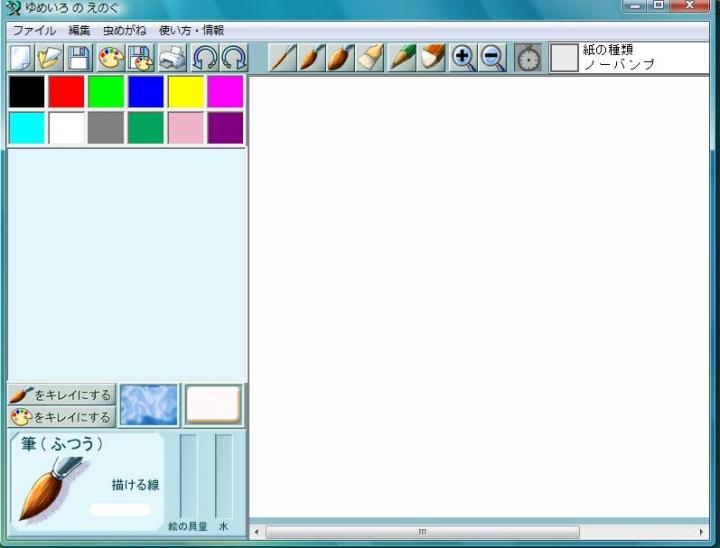
Task: Zoom out with the magnifier minus icon
Action: pyautogui.click(x=493, y=58)
